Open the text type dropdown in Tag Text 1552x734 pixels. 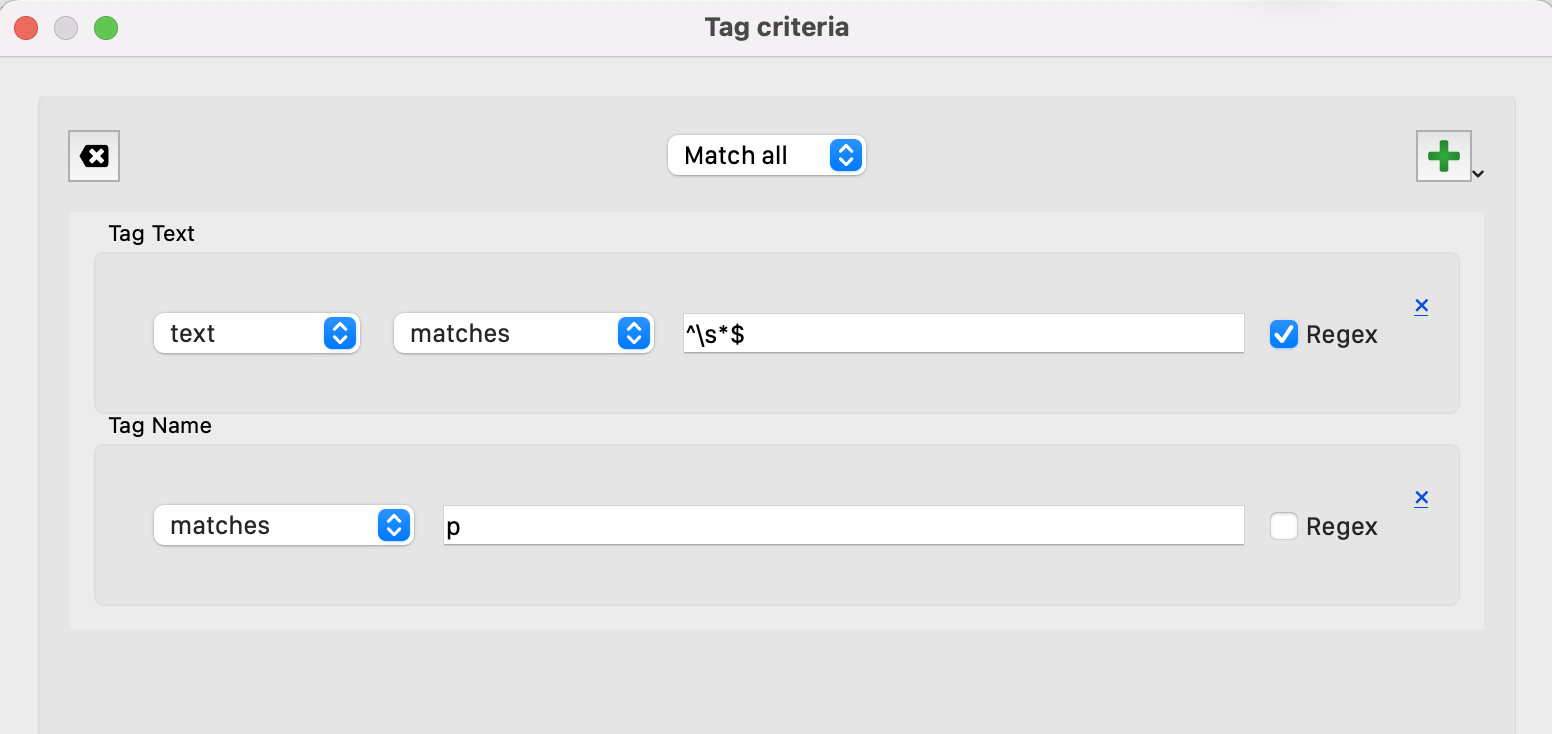[x=256, y=333]
